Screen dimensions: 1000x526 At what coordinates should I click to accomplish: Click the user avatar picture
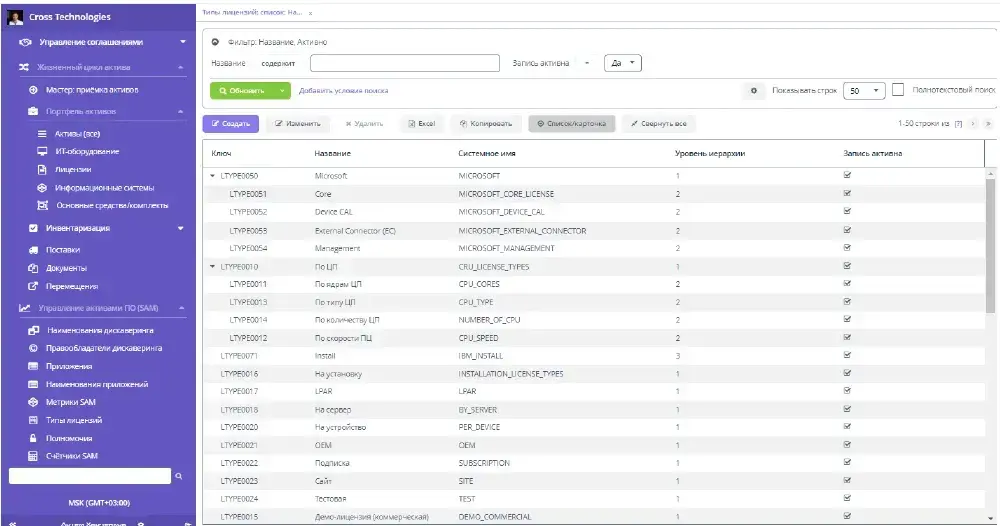tap(15, 17)
